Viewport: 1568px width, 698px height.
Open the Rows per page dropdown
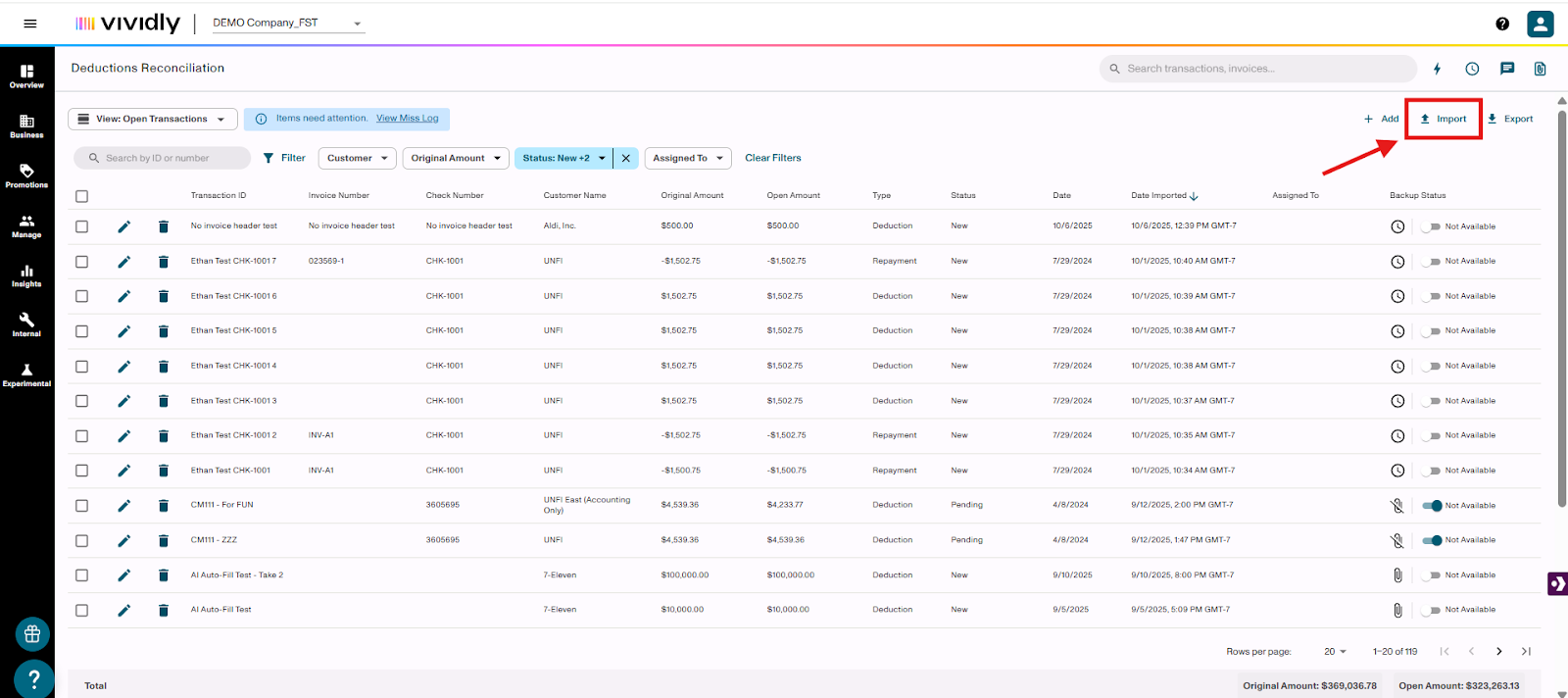click(x=1335, y=652)
